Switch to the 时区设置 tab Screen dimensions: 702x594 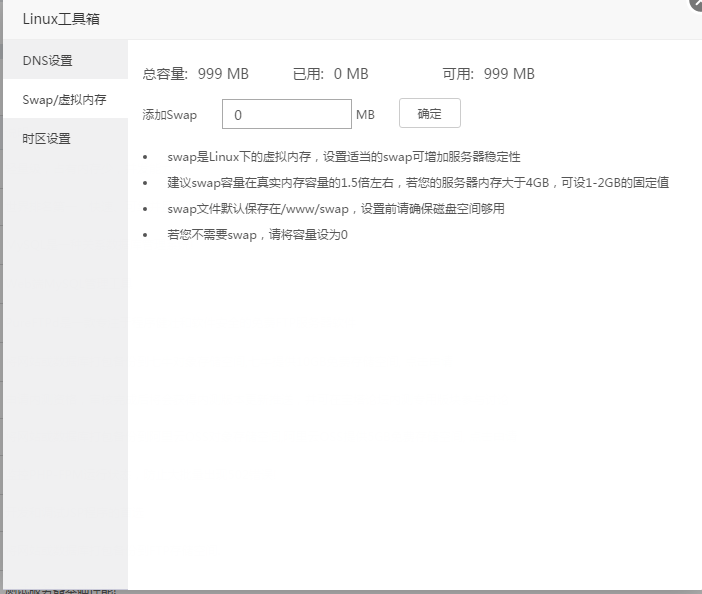pyautogui.click(x=65, y=138)
